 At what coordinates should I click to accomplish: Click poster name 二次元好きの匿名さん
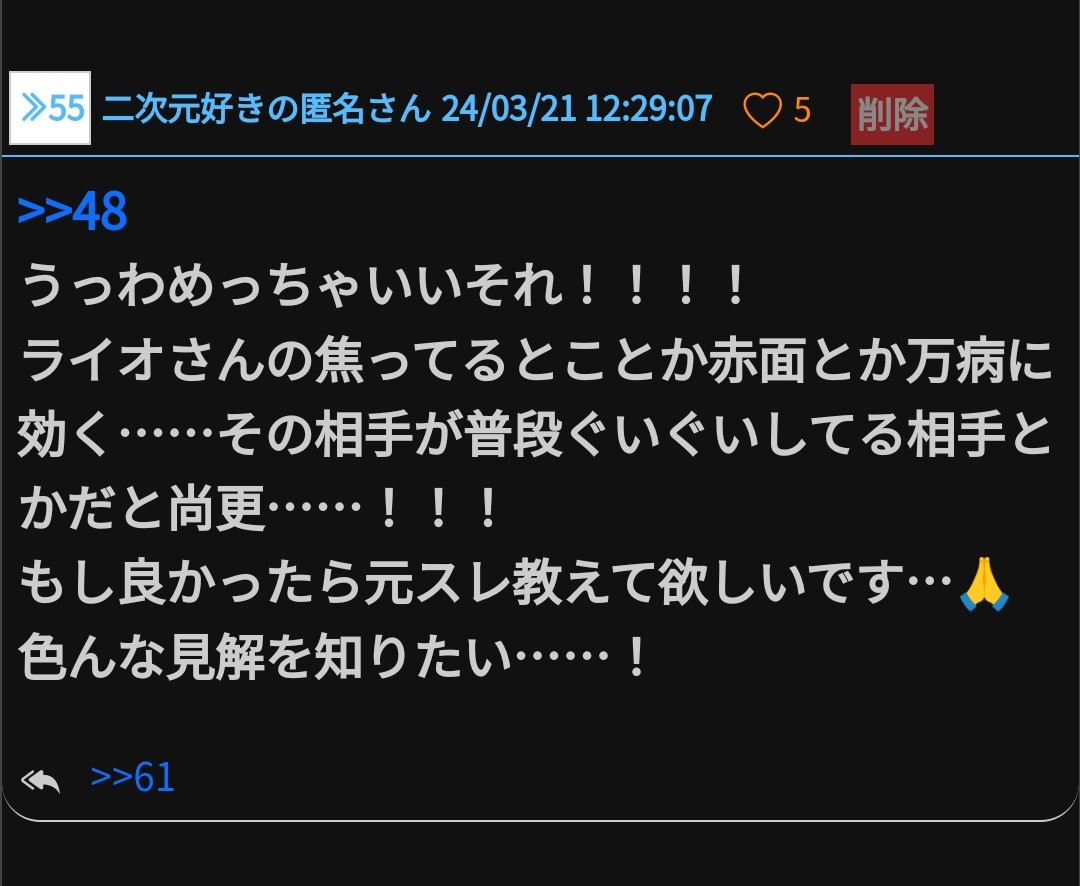click(267, 109)
